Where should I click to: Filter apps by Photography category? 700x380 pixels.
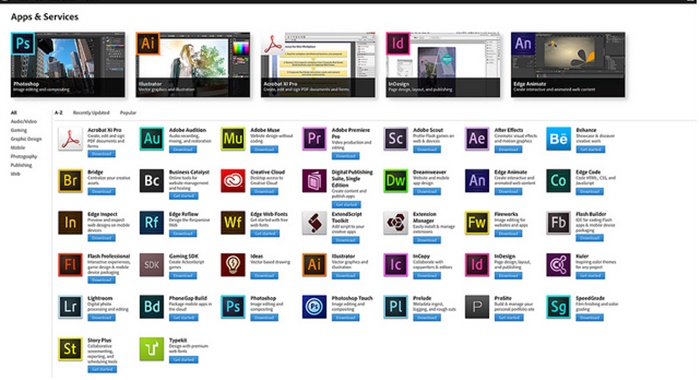24,156
